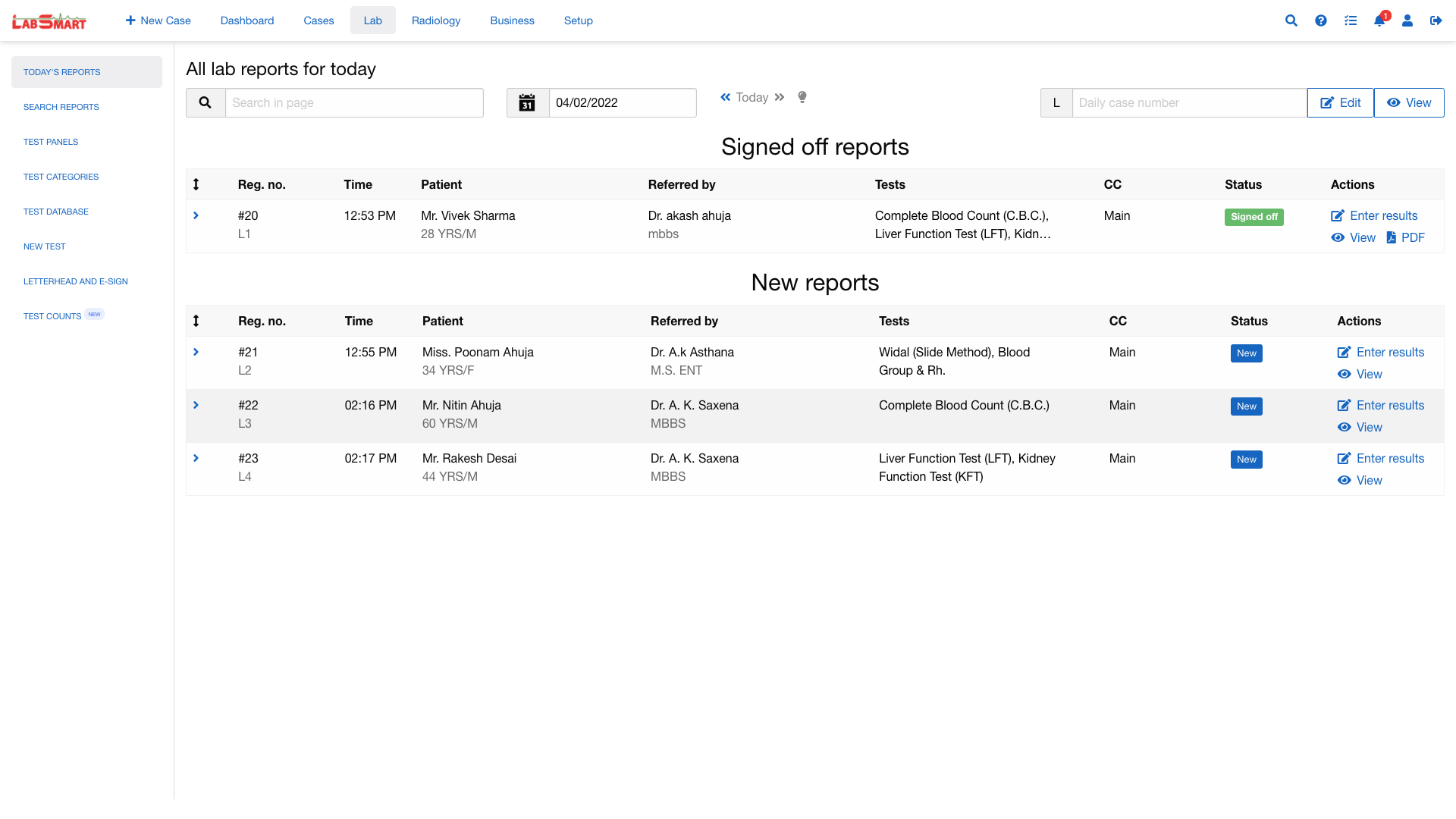This screenshot has height=819, width=1456.
Task: Click the Today date link
Action: (x=752, y=97)
